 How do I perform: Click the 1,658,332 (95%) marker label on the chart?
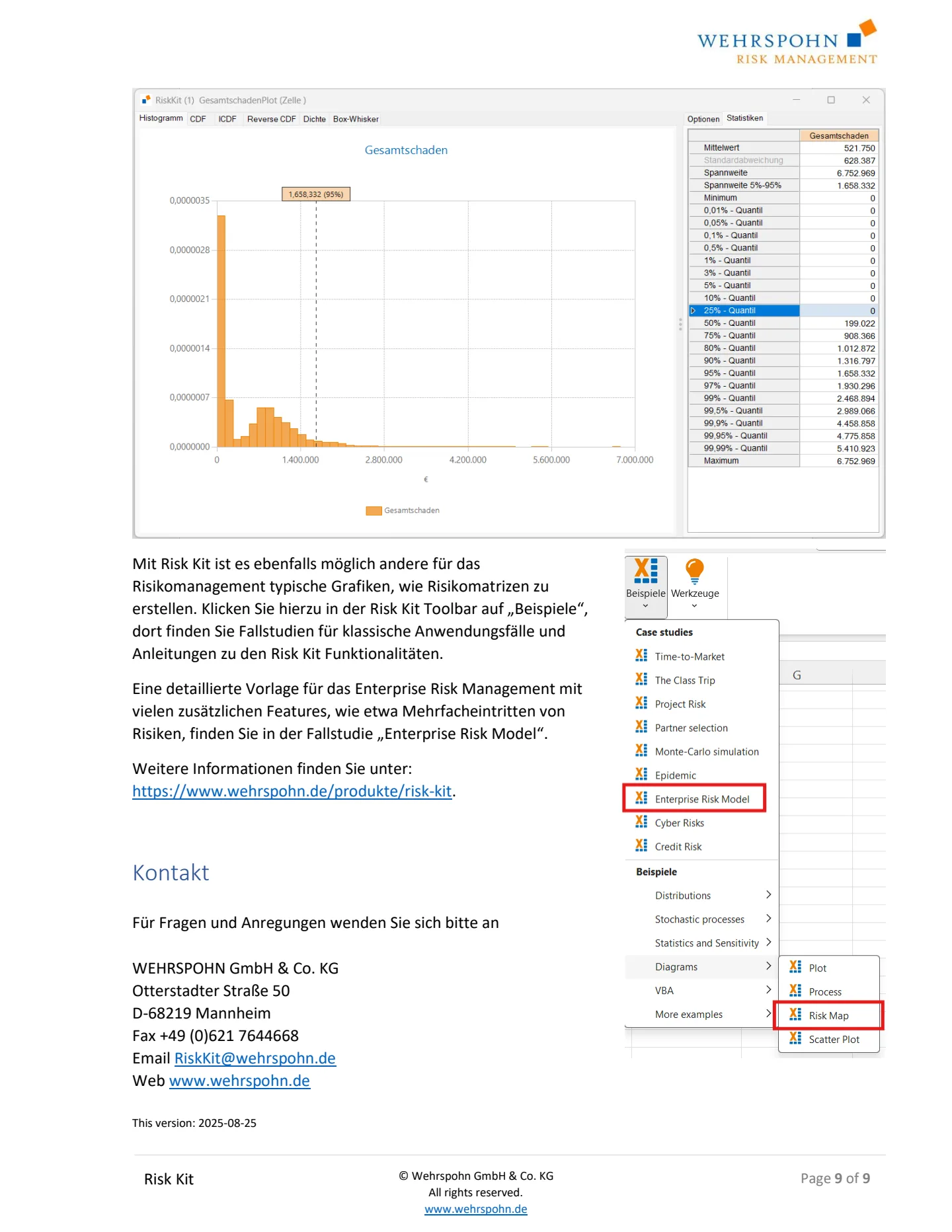(316, 194)
